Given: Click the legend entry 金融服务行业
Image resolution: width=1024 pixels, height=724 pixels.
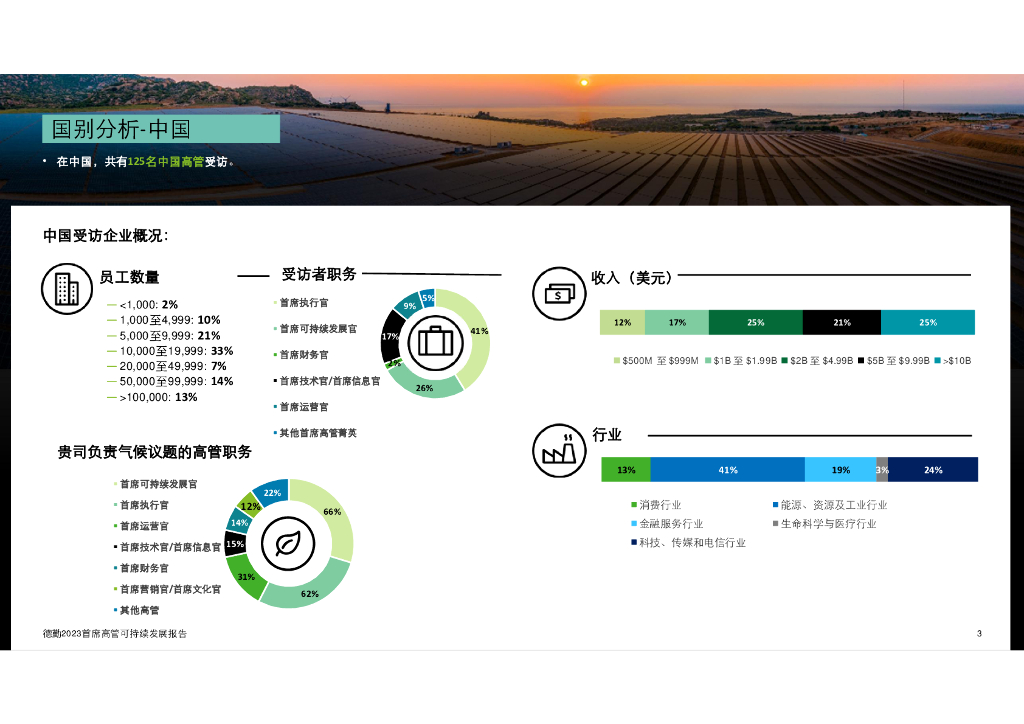Looking at the screenshot, I should (667, 524).
